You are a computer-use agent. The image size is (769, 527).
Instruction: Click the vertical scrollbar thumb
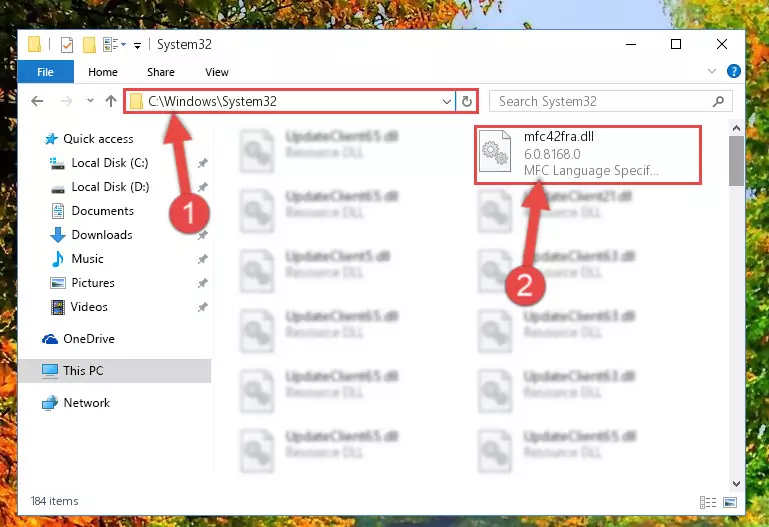click(x=736, y=161)
